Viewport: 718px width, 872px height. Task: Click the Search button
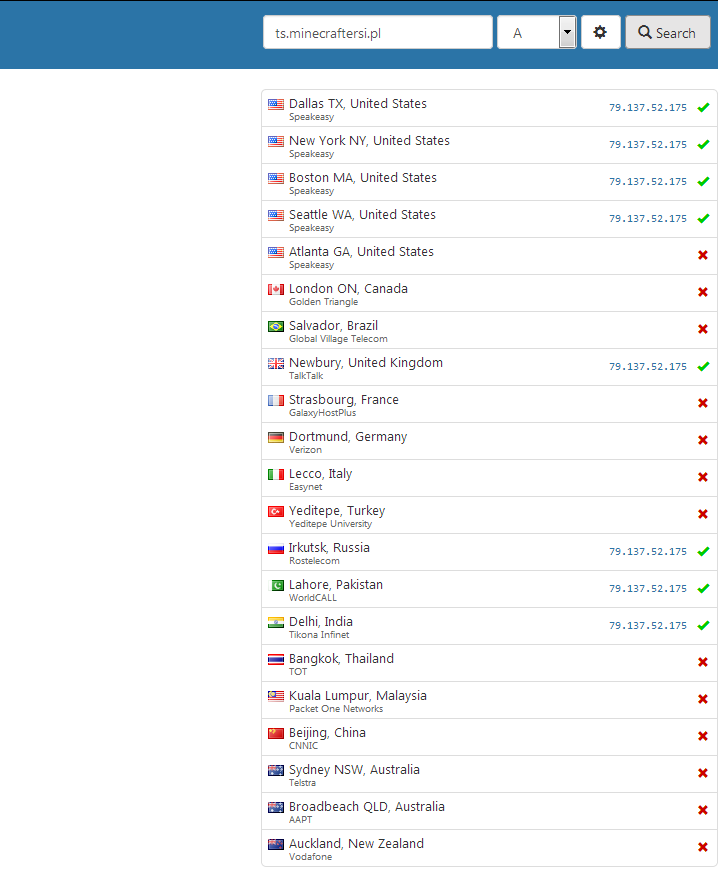[667, 32]
